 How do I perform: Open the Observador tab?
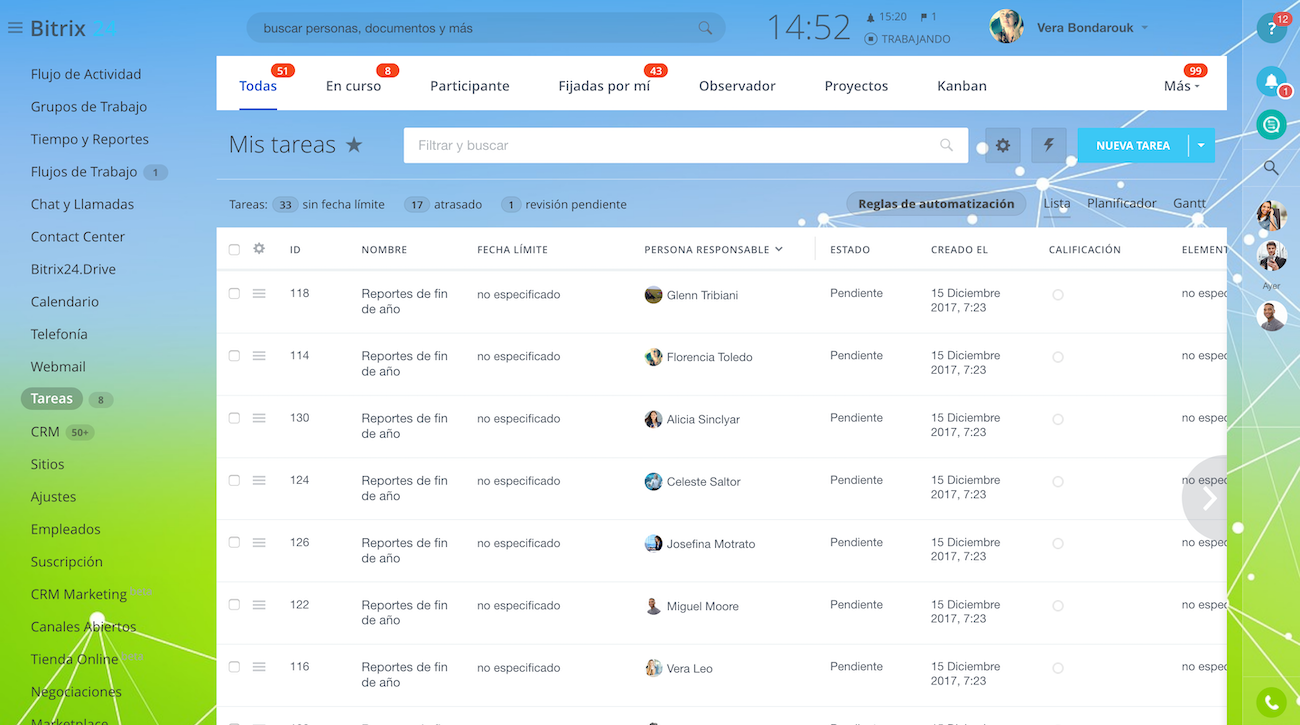(737, 86)
